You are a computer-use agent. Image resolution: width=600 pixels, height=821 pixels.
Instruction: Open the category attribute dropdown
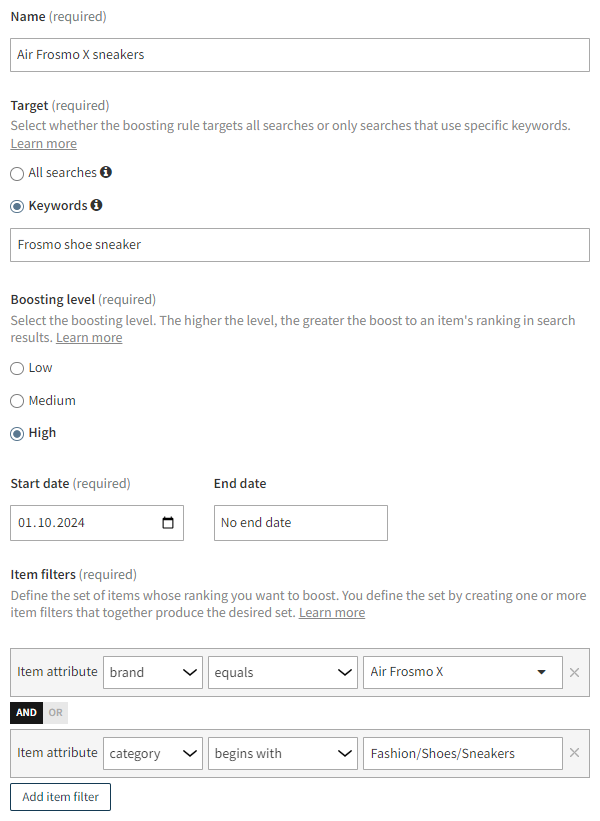(153, 753)
